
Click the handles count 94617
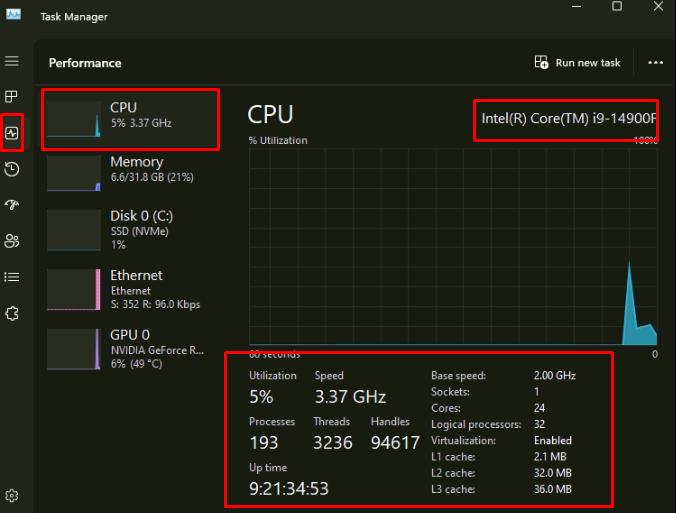click(x=395, y=443)
